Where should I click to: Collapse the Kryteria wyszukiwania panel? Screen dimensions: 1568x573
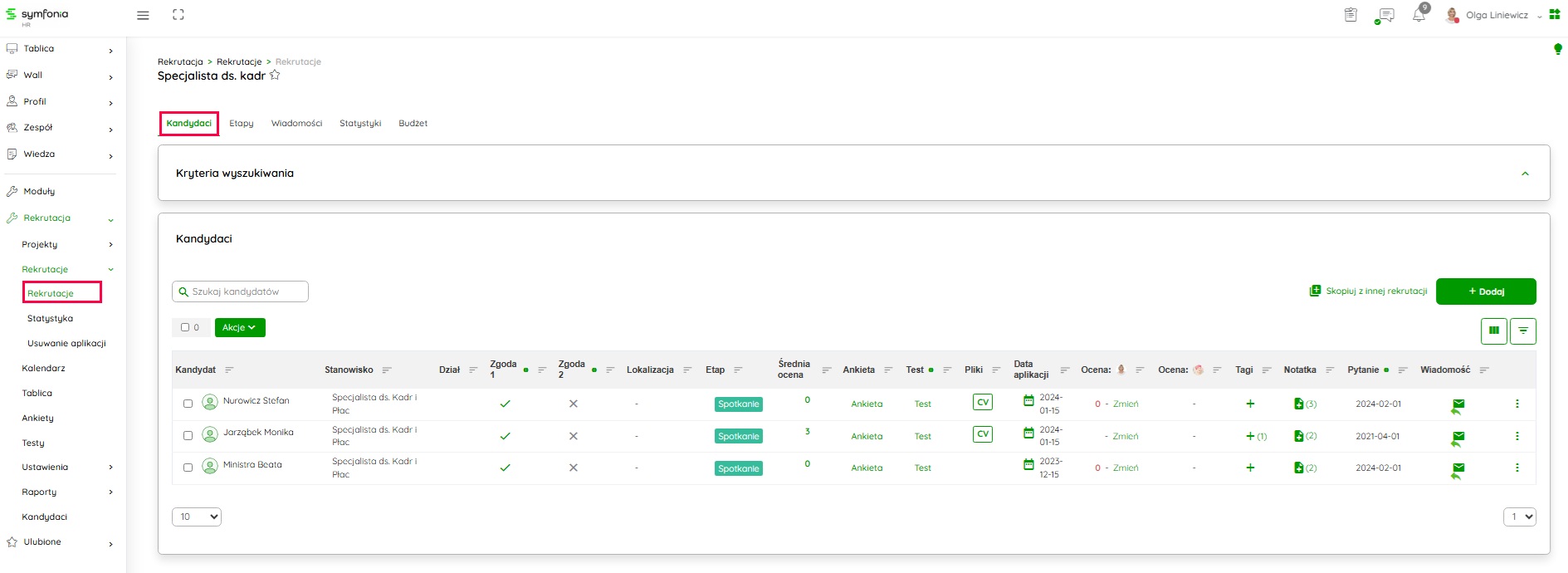pos(1525,174)
